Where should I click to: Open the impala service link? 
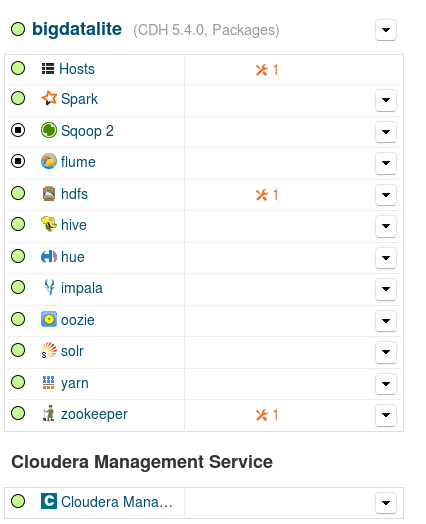tap(82, 288)
